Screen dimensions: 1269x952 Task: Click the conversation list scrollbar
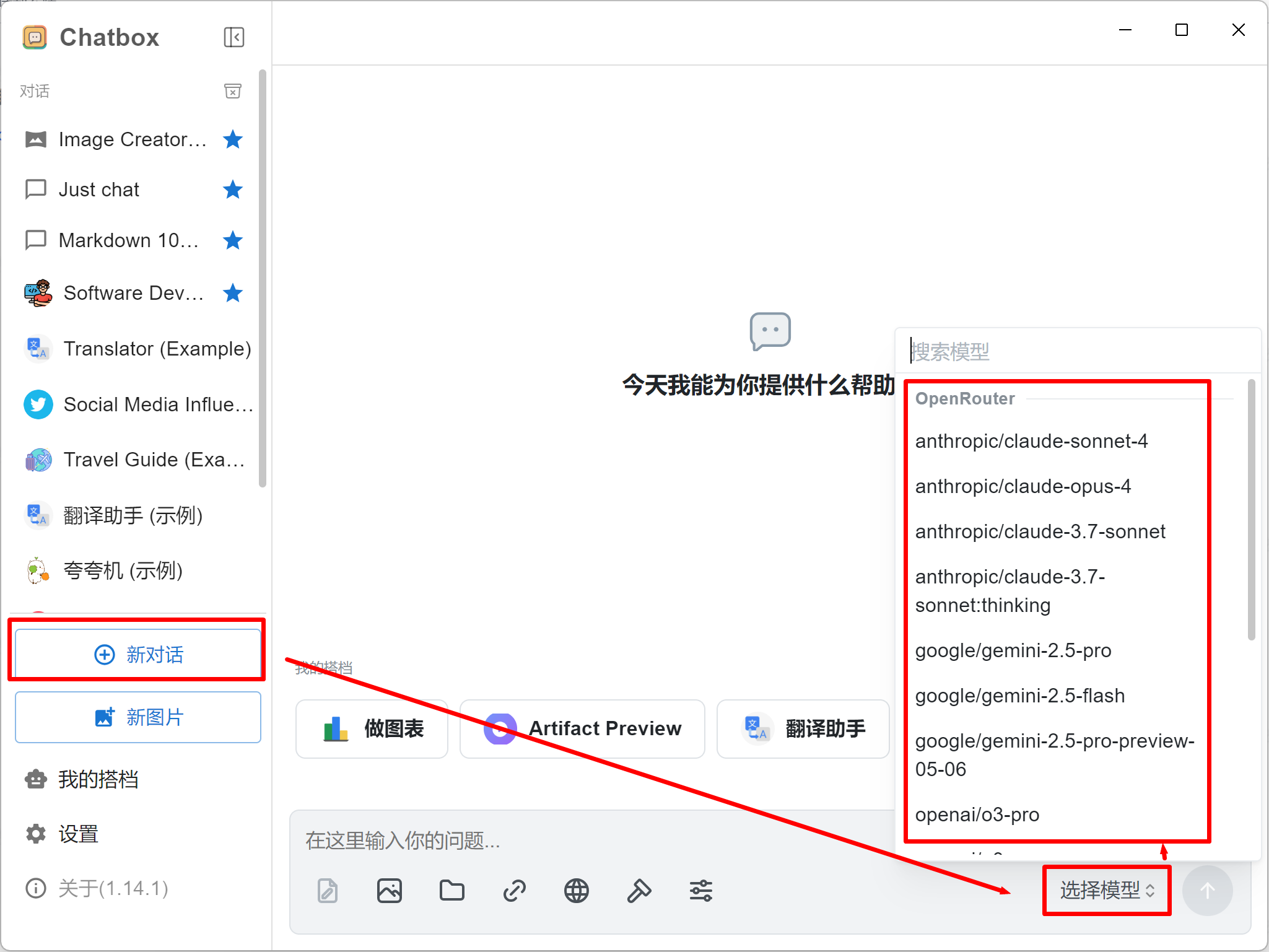pos(263,279)
